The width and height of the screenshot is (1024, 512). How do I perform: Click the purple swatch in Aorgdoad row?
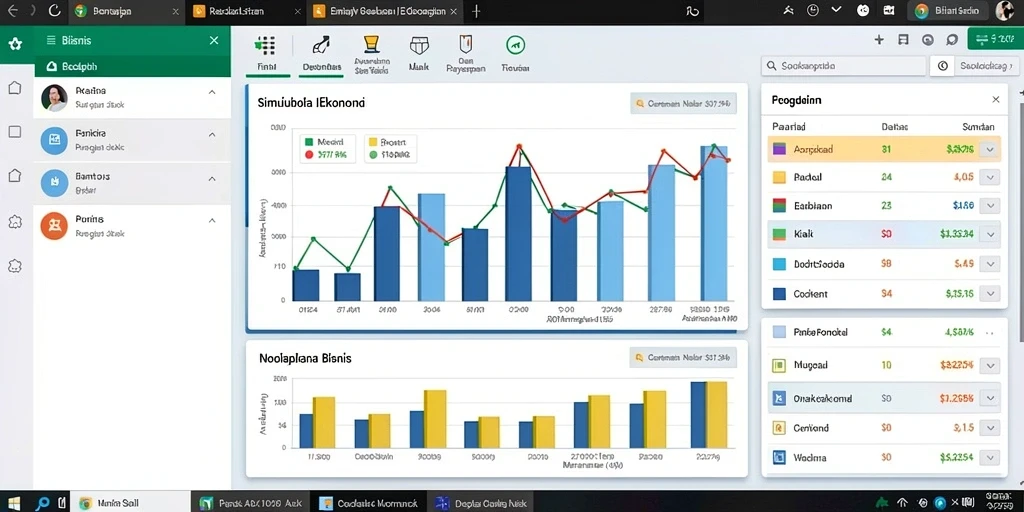[x=778, y=149]
